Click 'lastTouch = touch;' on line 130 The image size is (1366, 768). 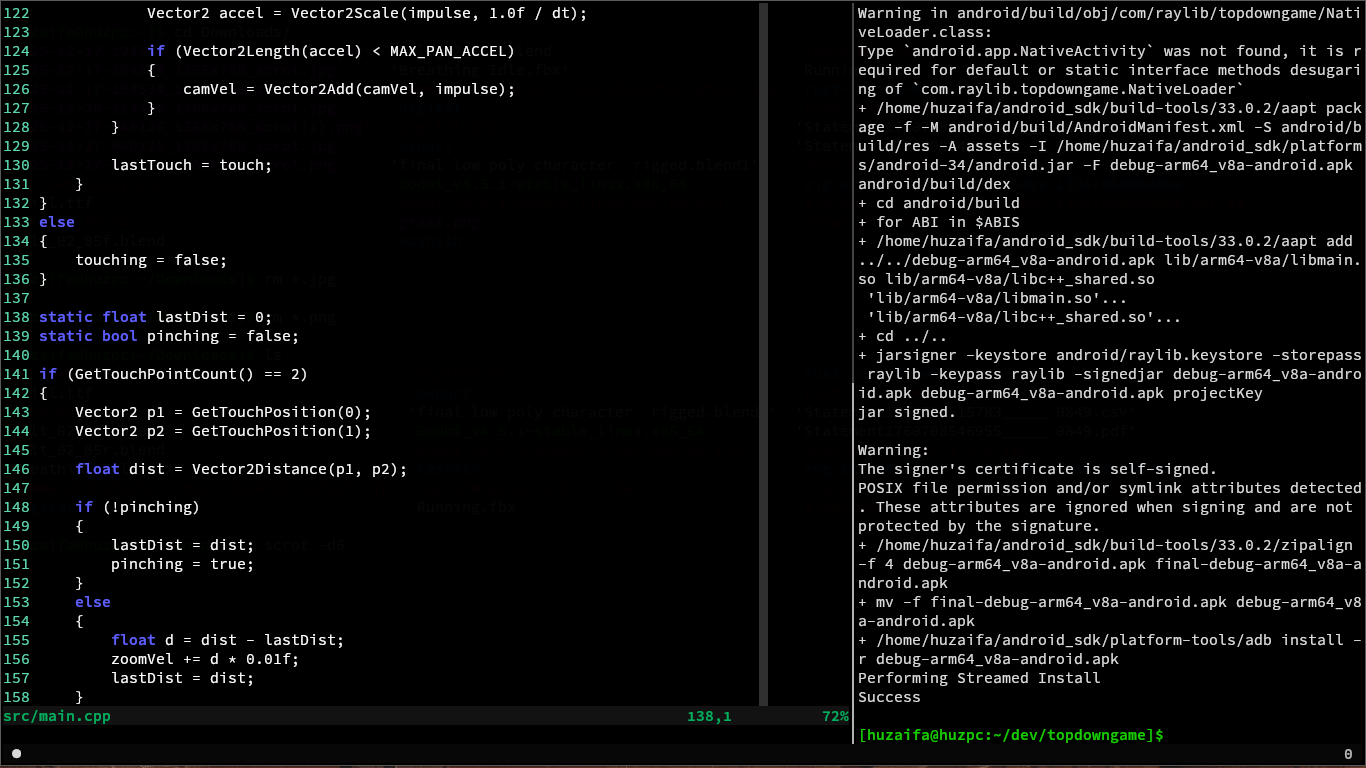click(191, 165)
